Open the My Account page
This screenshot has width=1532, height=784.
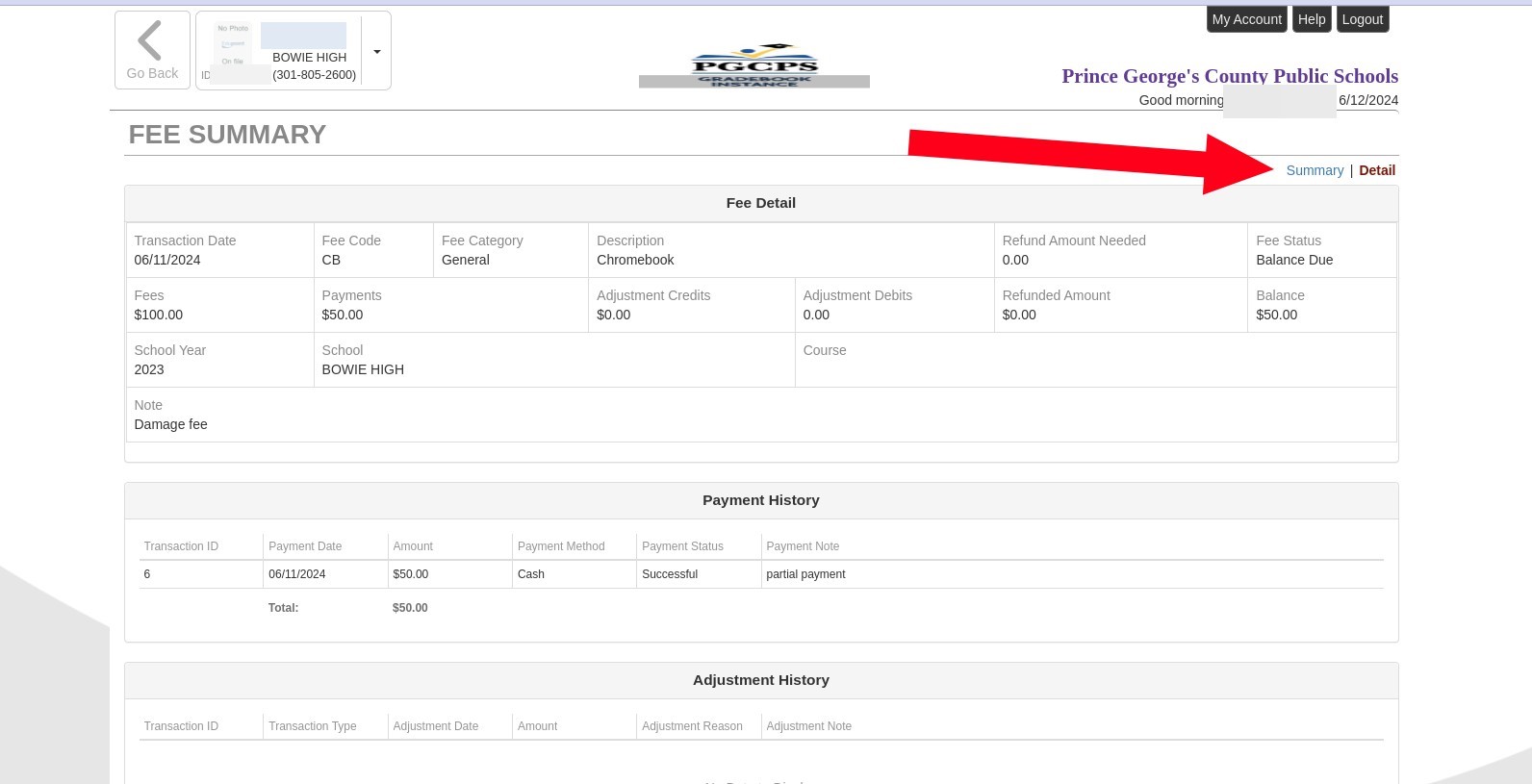pyautogui.click(x=1246, y=19)
